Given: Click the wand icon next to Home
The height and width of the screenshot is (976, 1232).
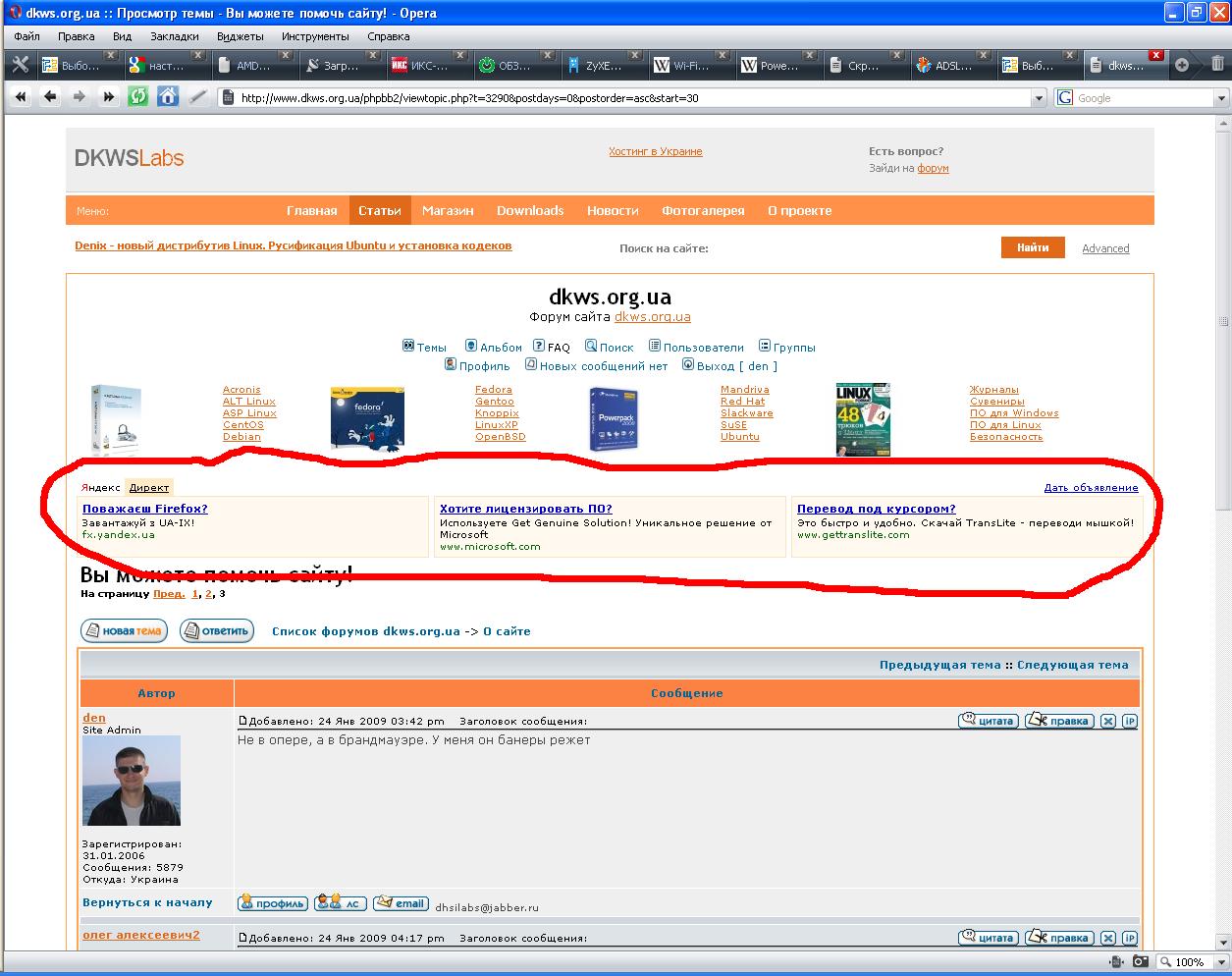Looking at the screenshot, I should [197, 97].
